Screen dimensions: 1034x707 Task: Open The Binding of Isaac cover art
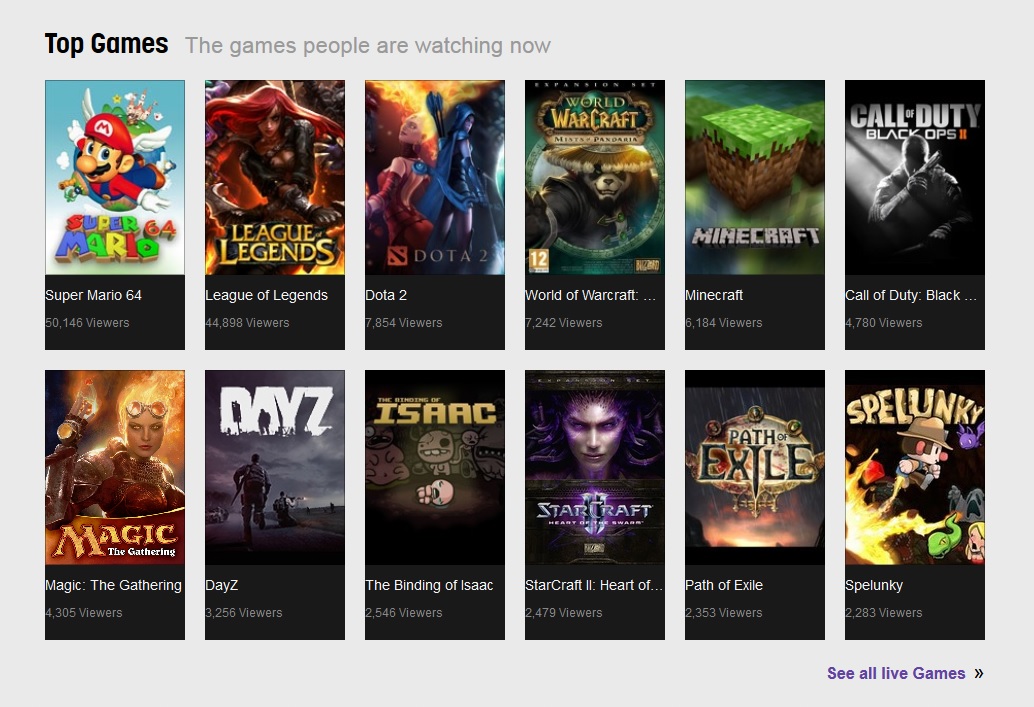point(435,468)
